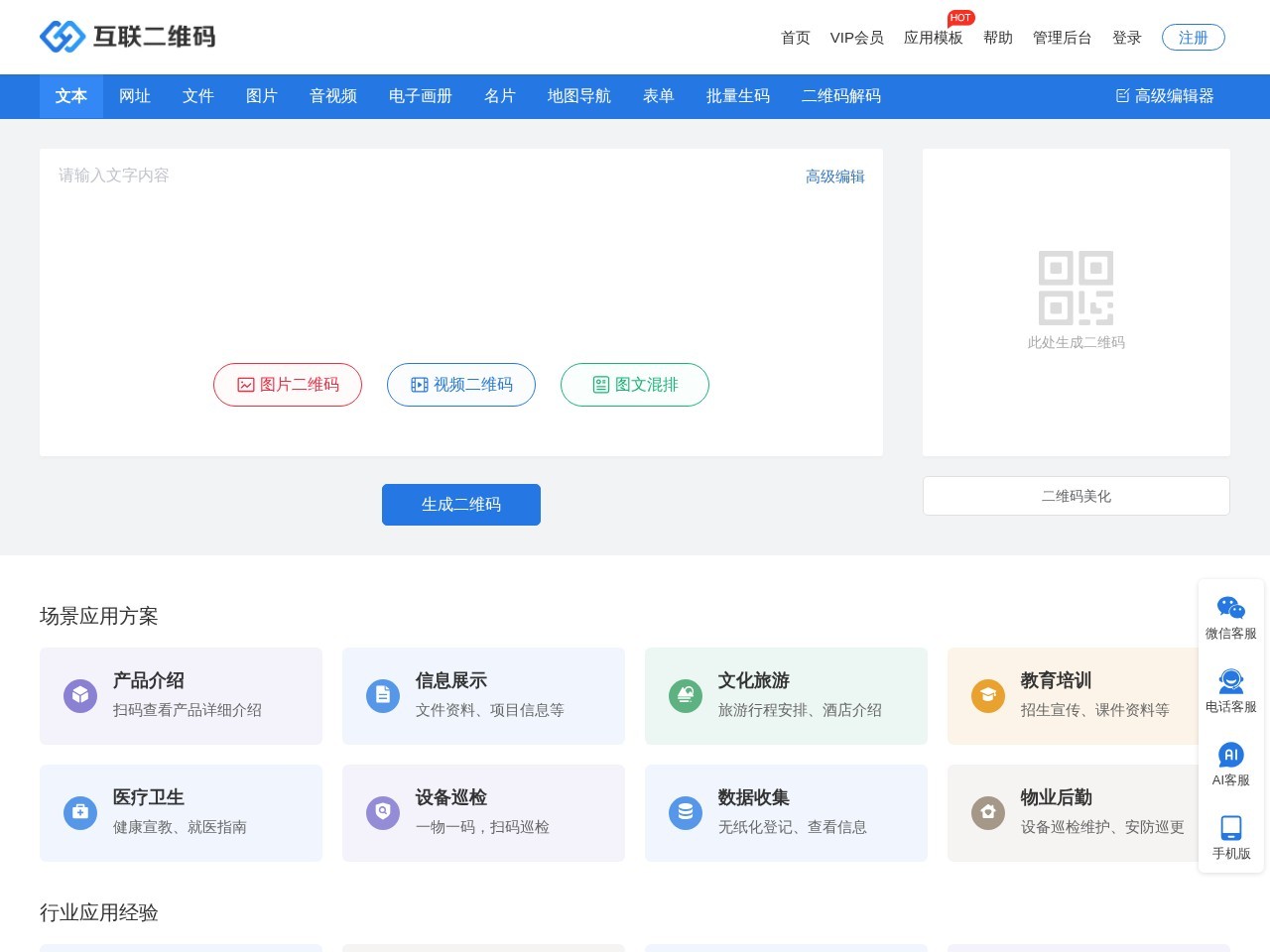Open VIP会员 page
Image resolution: width=1270 pixels, height=952 pixels.
coord(857,38)
